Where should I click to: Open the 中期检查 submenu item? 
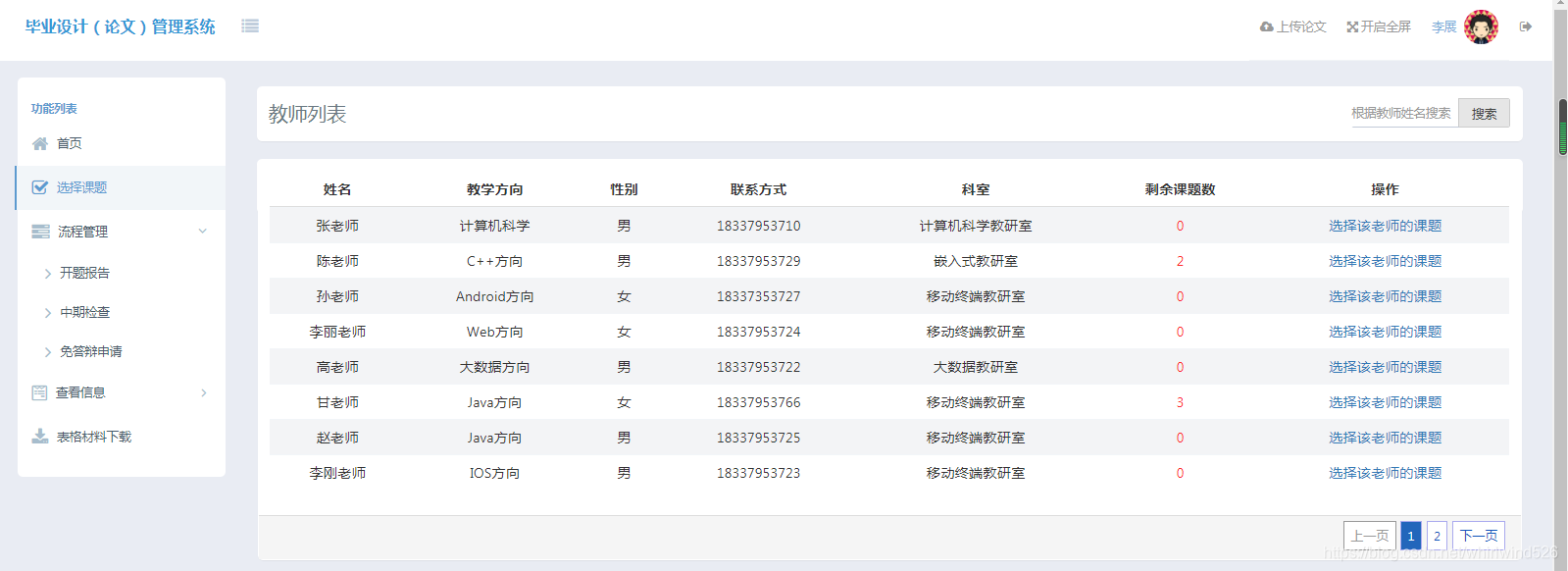click(84, 312)
